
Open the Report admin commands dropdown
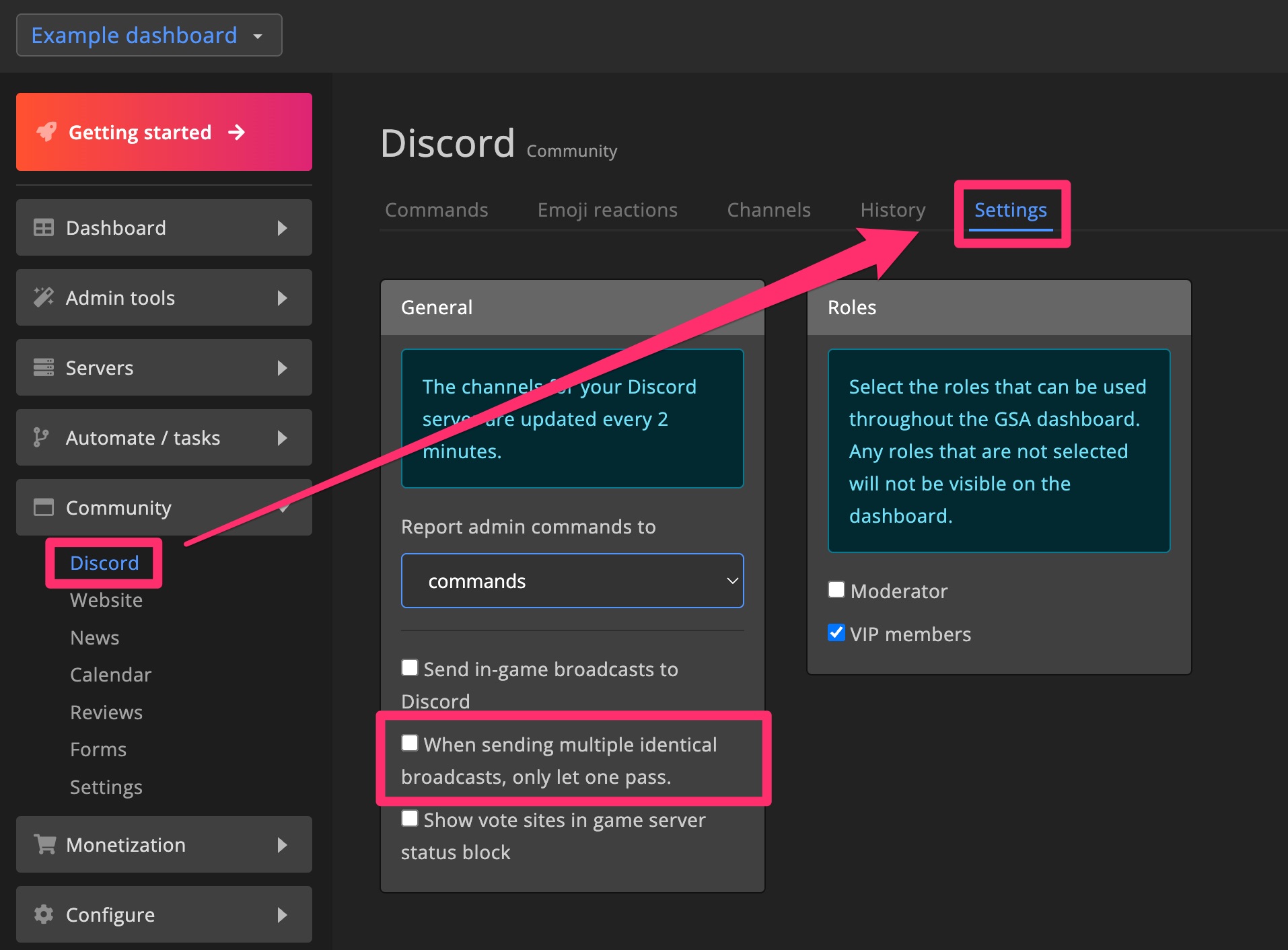[572, 581]
